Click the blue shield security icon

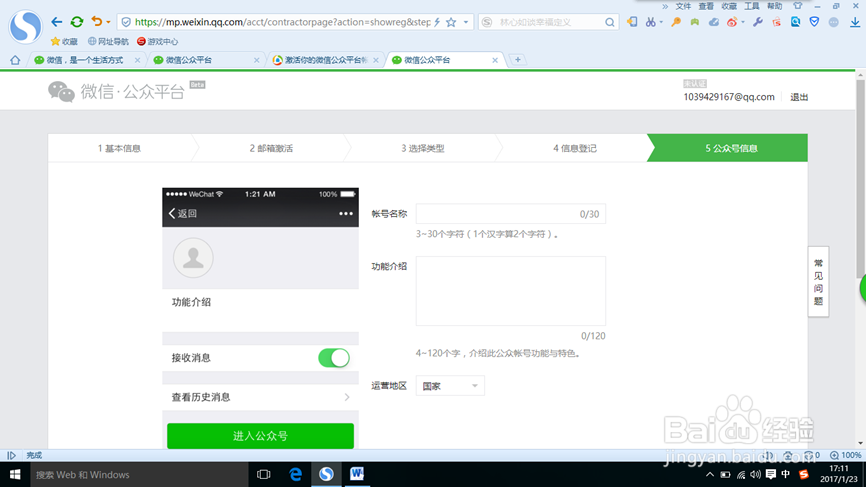[814, 22]
